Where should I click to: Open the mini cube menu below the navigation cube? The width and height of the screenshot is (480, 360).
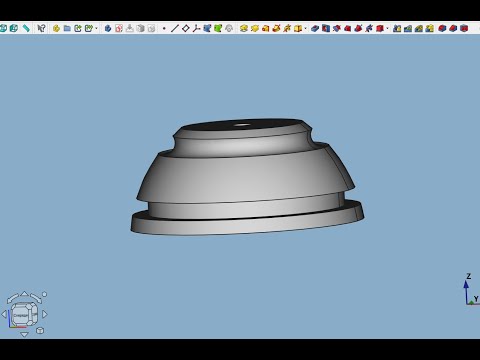tap(40, 331)
